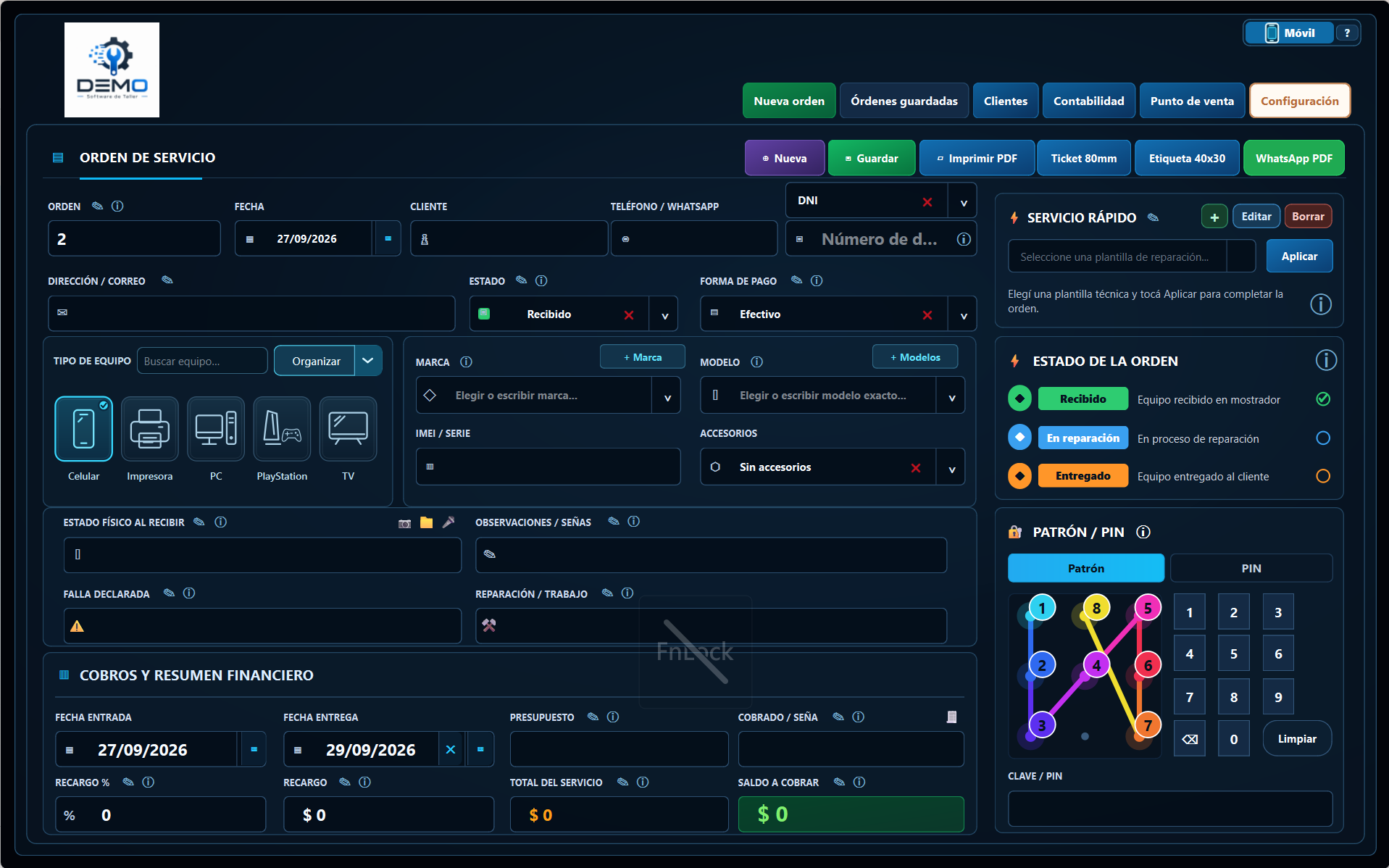Screen dimensions: 1389x868
Task: Click pencil icon beside Servicio Rápido title
Action: tap(1153, 217)
